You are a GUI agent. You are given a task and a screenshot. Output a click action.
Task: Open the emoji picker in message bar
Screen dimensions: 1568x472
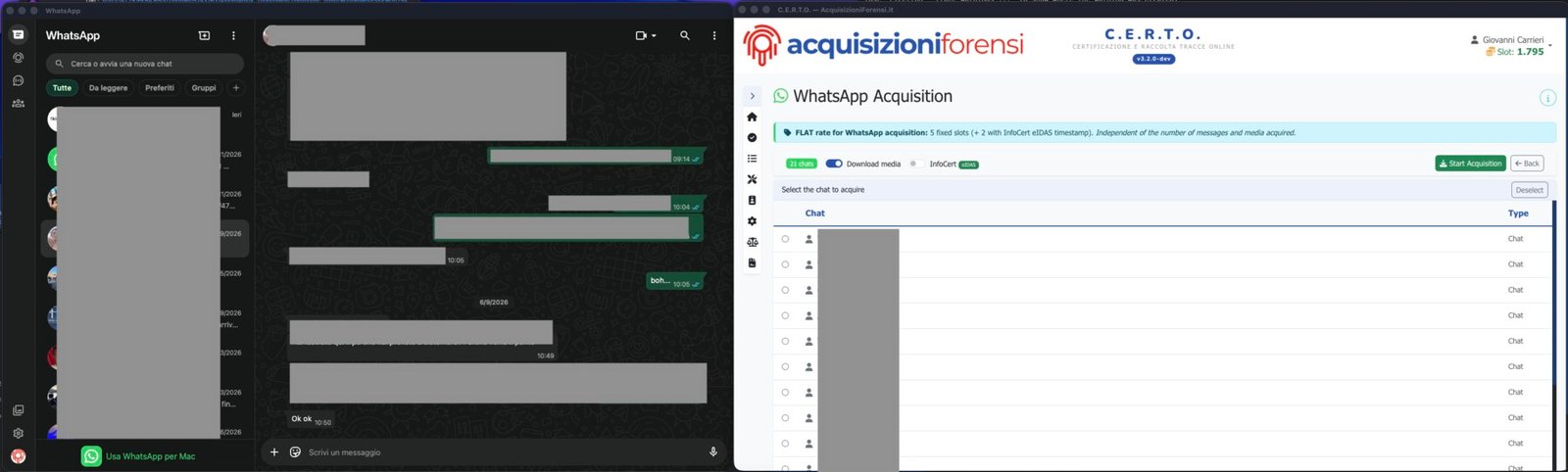295,451
